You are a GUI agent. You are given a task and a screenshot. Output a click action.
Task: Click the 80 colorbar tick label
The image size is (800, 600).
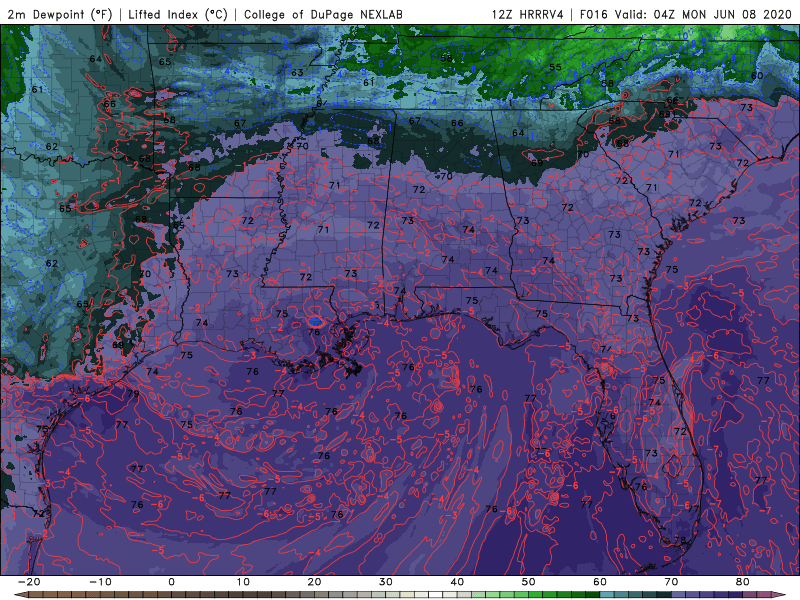click(743, 582)
